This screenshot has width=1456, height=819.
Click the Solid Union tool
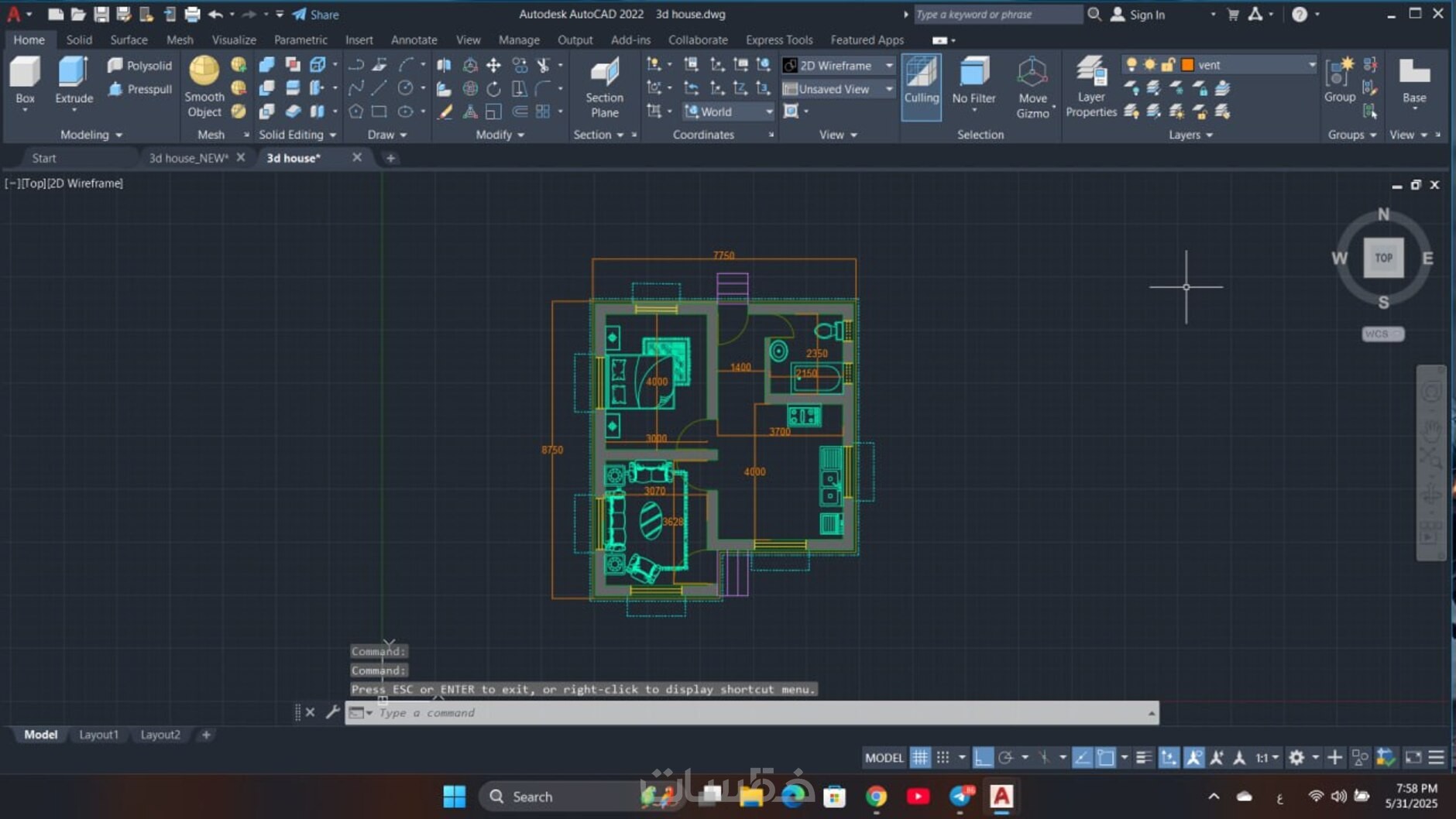pos(266,65)
